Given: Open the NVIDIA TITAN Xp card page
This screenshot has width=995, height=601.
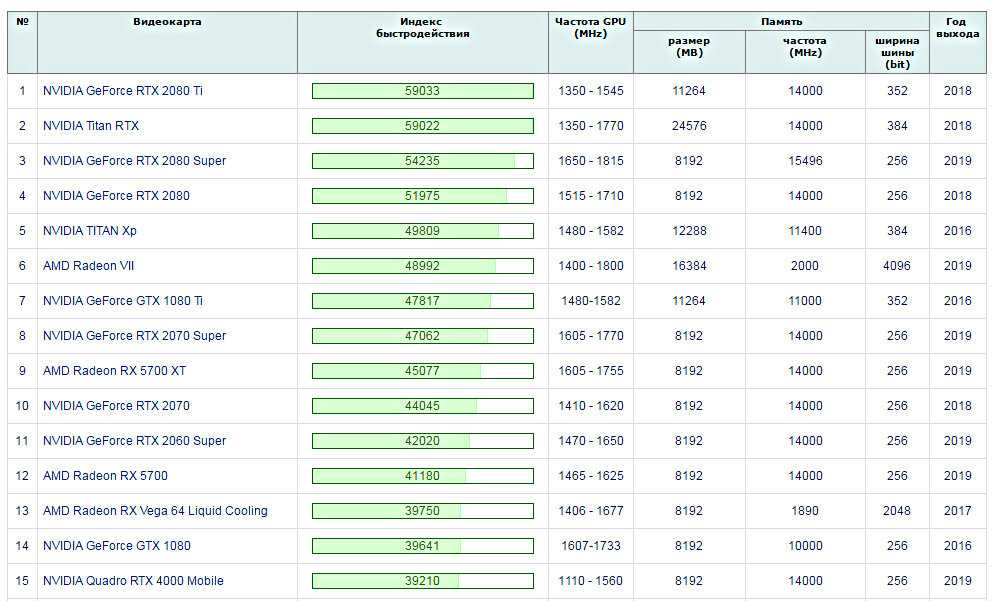Looking at the screenshot, I should coord(89,230).
